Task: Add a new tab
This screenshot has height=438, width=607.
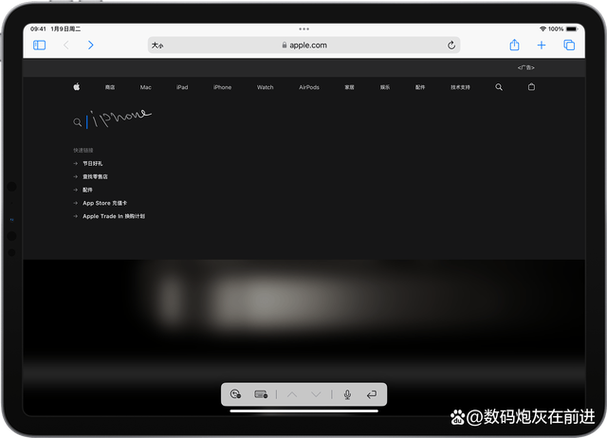Action: tap(541, 45)
